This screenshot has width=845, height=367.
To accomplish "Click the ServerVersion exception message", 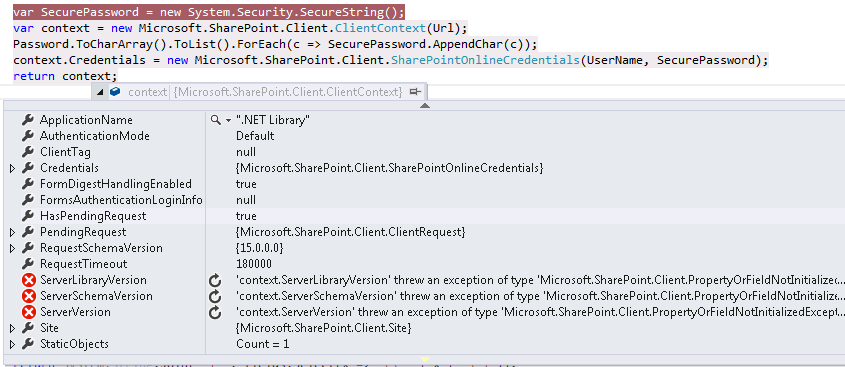I will pos(540,312).
